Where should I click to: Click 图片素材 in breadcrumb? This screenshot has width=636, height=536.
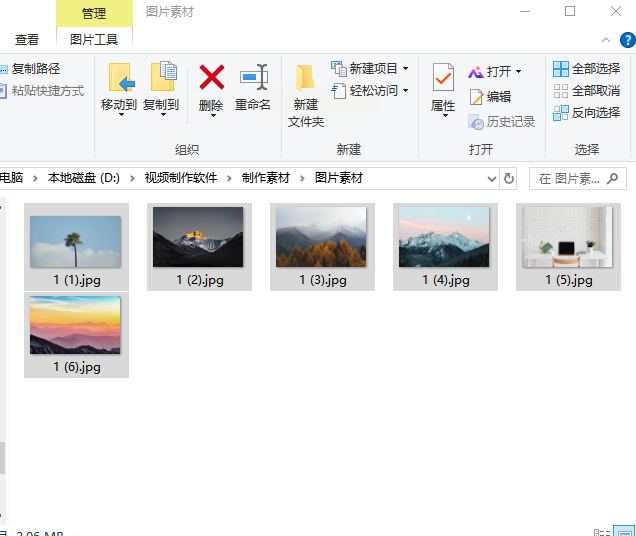[x=339, y=178]
